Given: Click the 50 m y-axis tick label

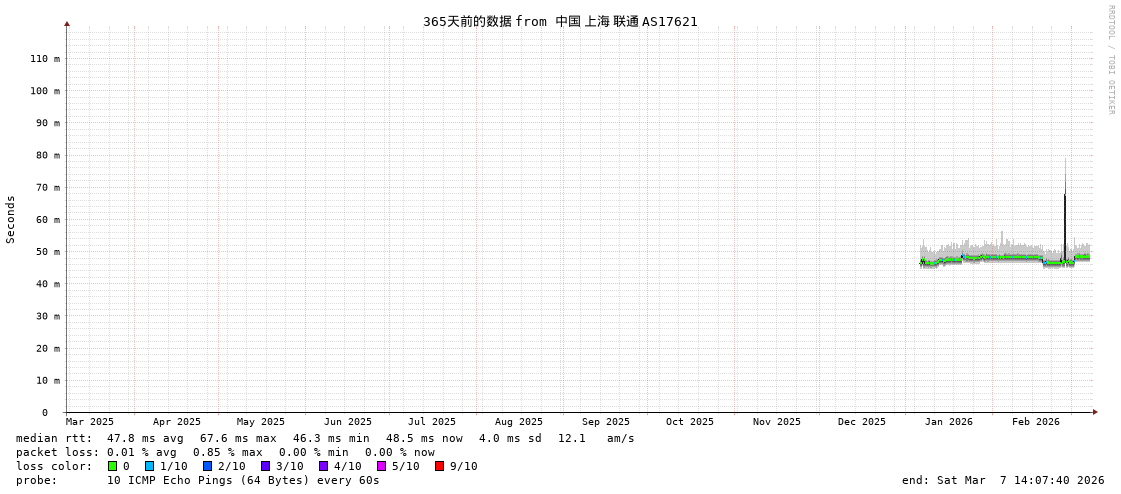Looking at the screenshot, I should (x=43, y=252).
